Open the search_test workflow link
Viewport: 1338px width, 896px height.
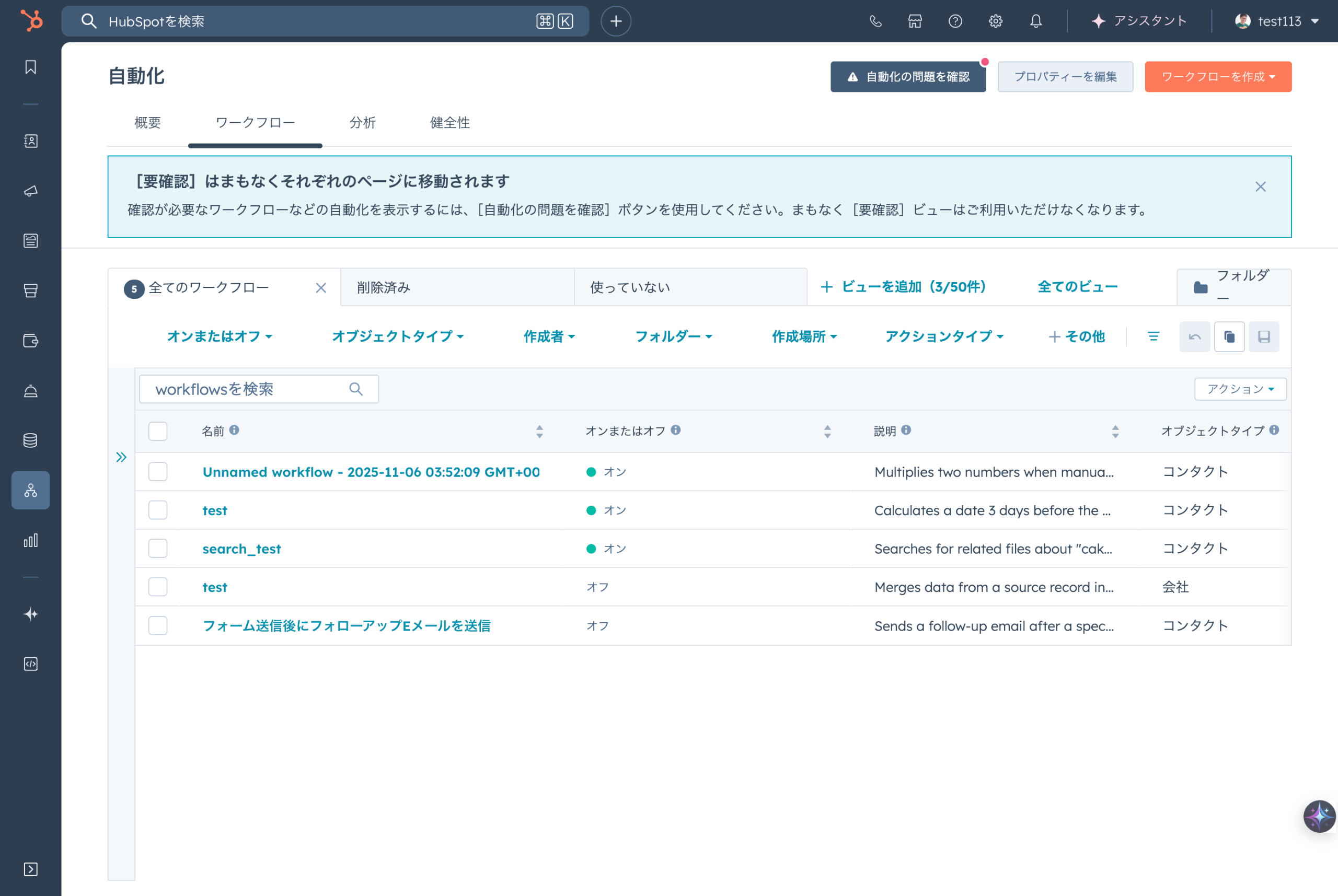(242, 549)
